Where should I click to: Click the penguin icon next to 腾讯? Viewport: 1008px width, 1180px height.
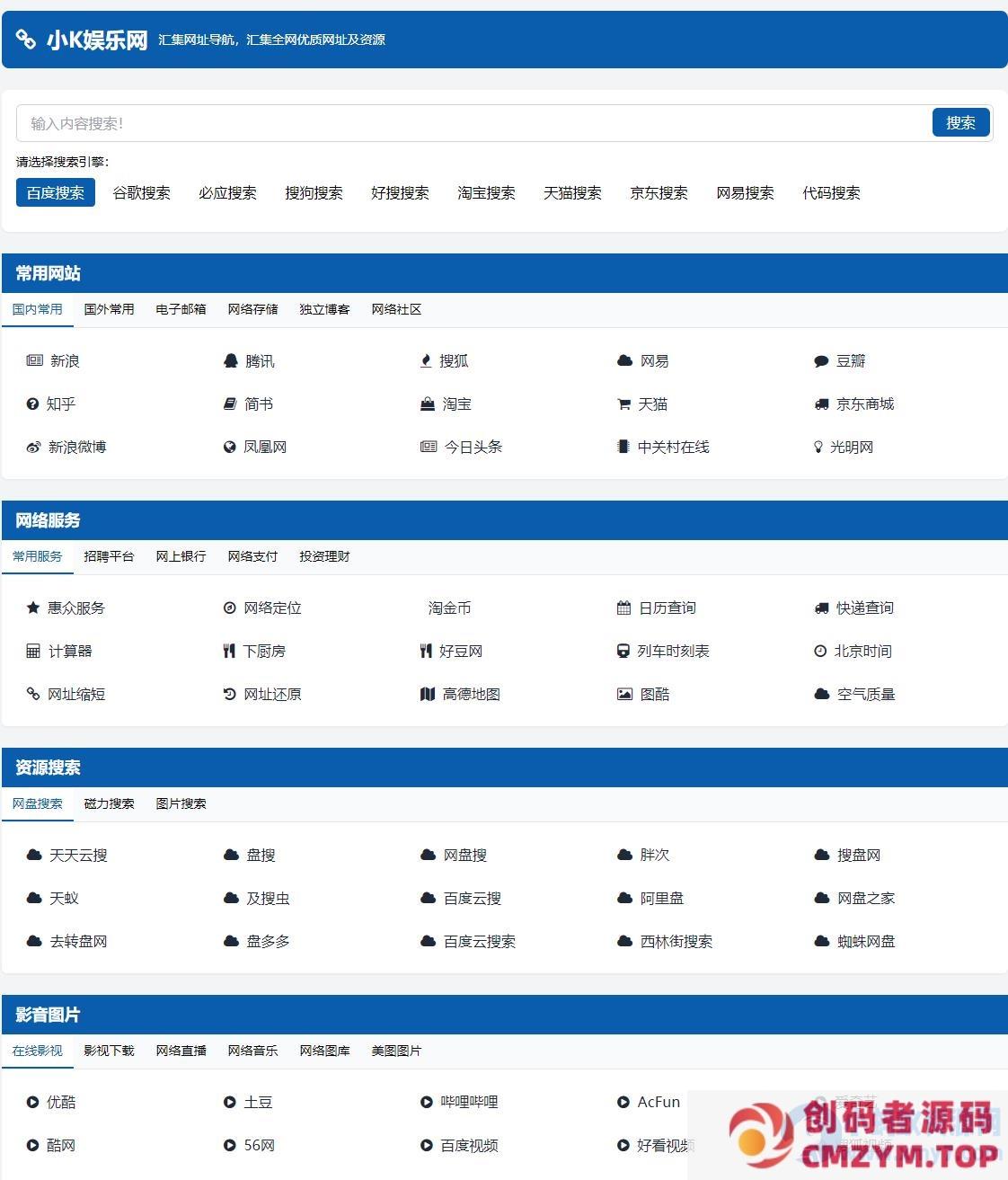(x=230, y=361)
